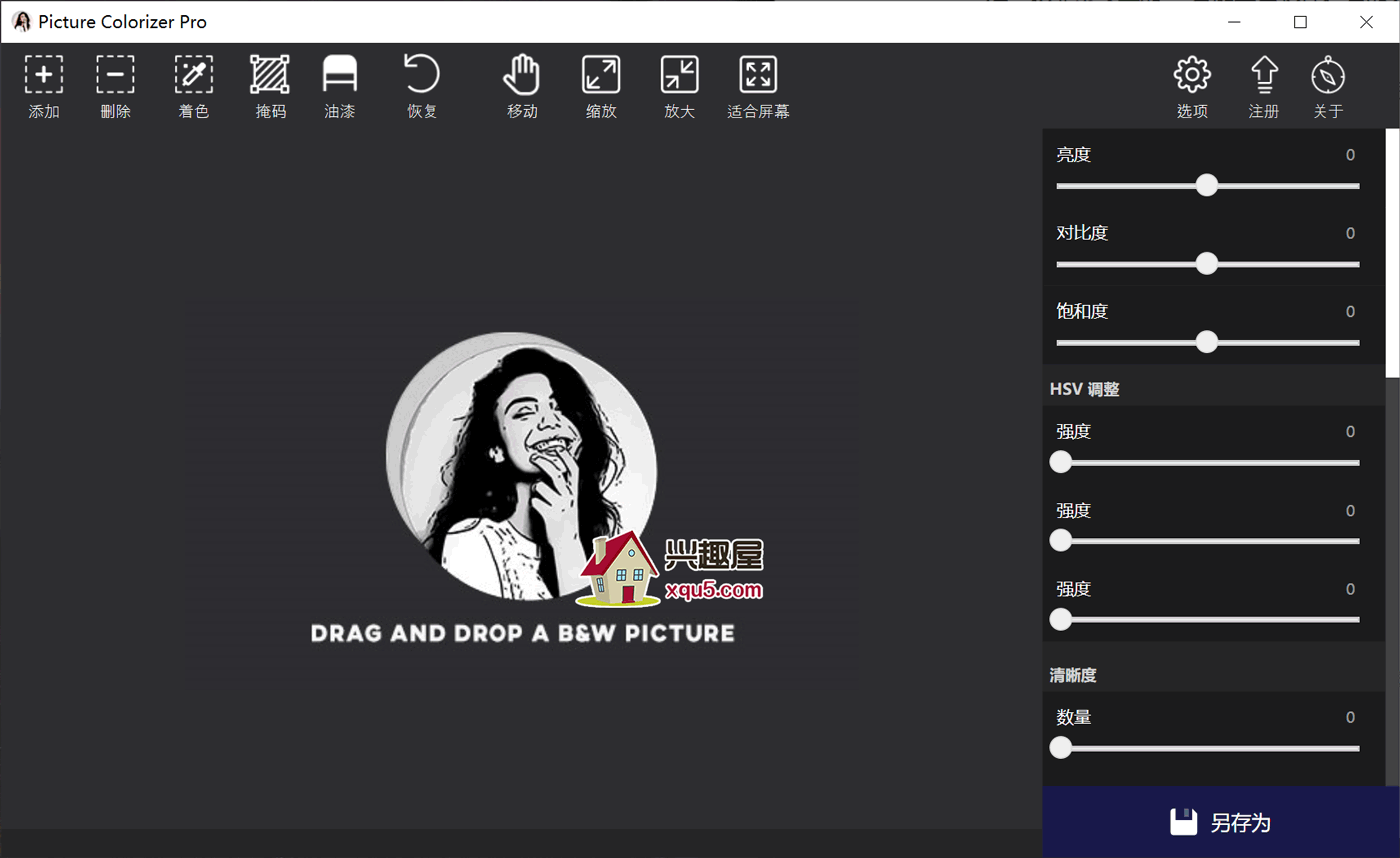Click the 恢复 restore icon
1400x858 pixels.
422,74
